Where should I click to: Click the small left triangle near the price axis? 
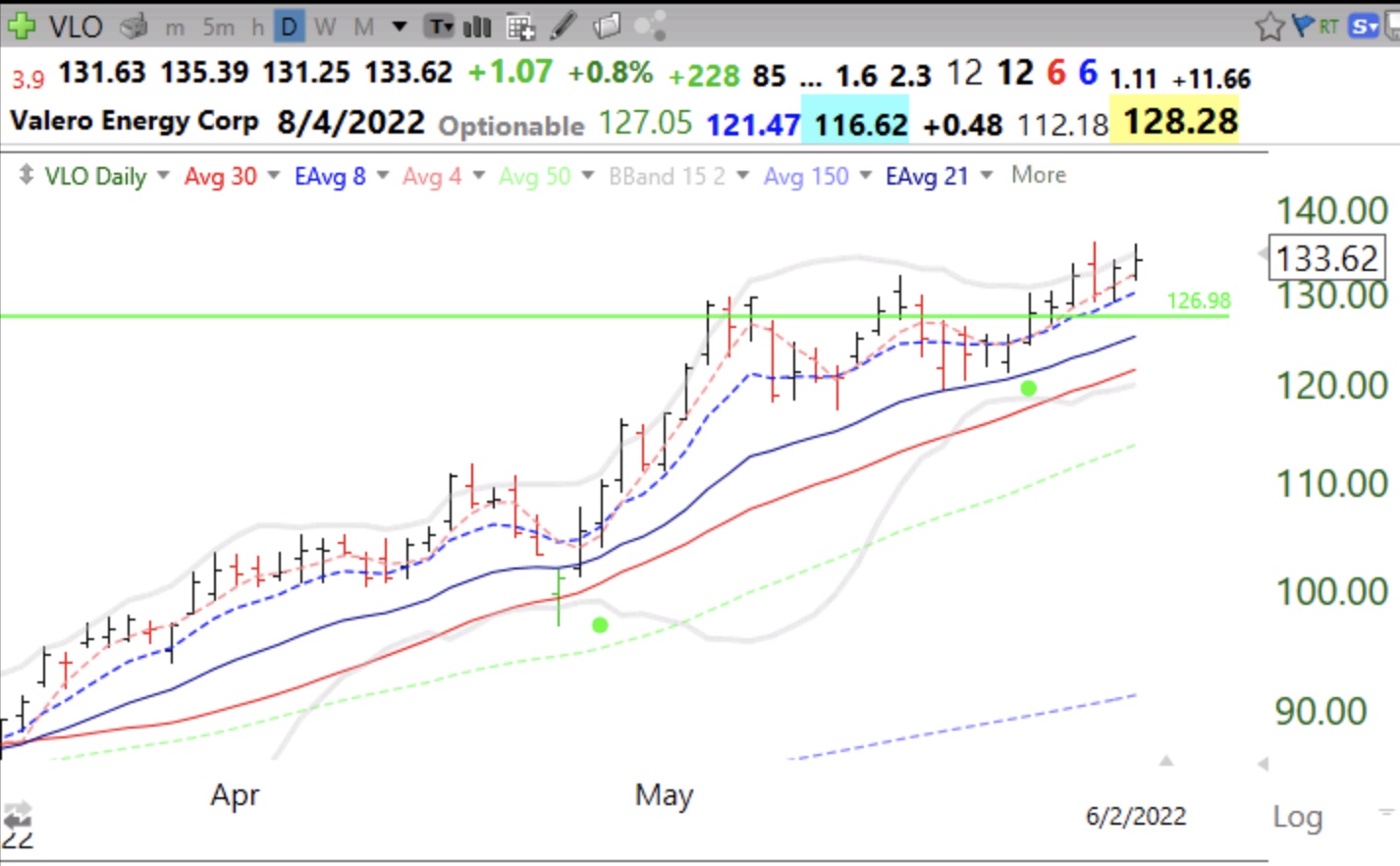click(x=1263, y=764)
